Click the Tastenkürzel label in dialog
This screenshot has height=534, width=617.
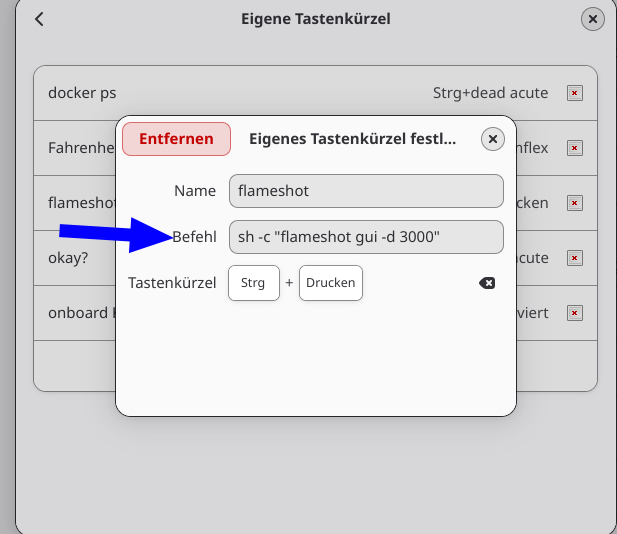point(172,283)
